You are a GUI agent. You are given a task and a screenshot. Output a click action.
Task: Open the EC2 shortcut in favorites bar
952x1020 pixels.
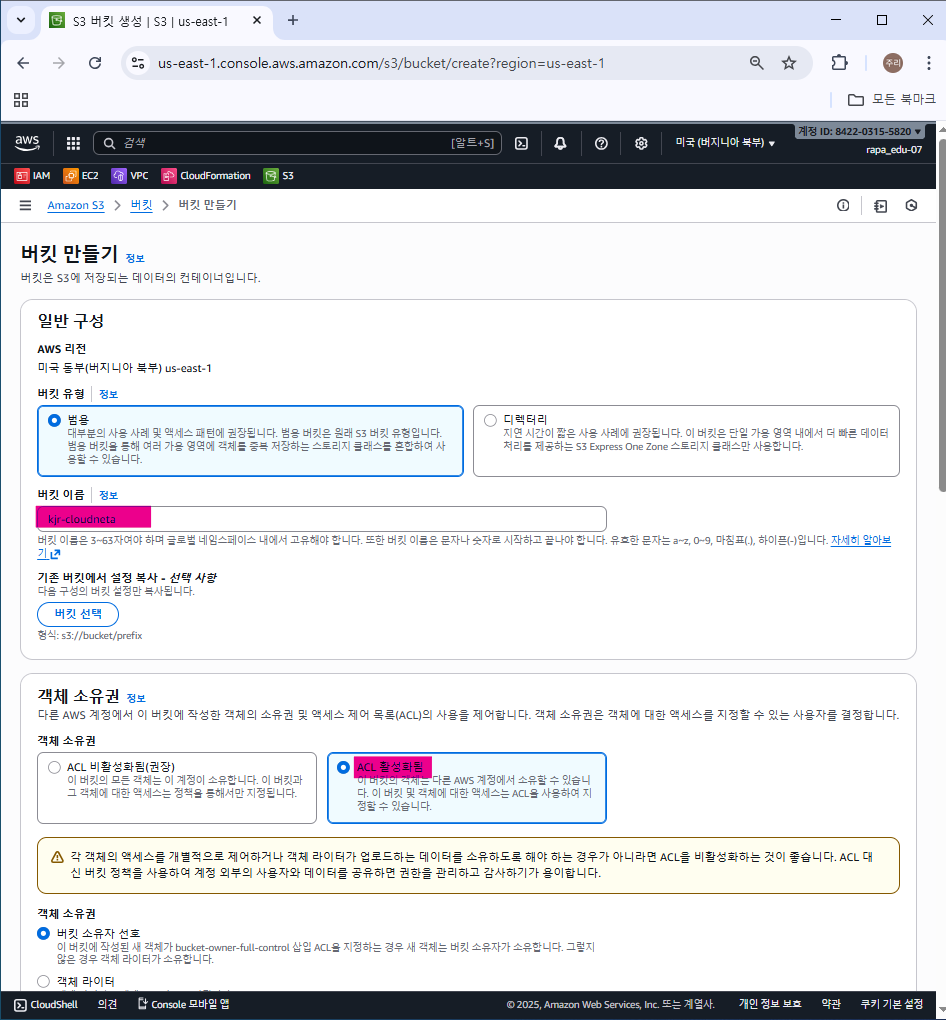point(81,176)
